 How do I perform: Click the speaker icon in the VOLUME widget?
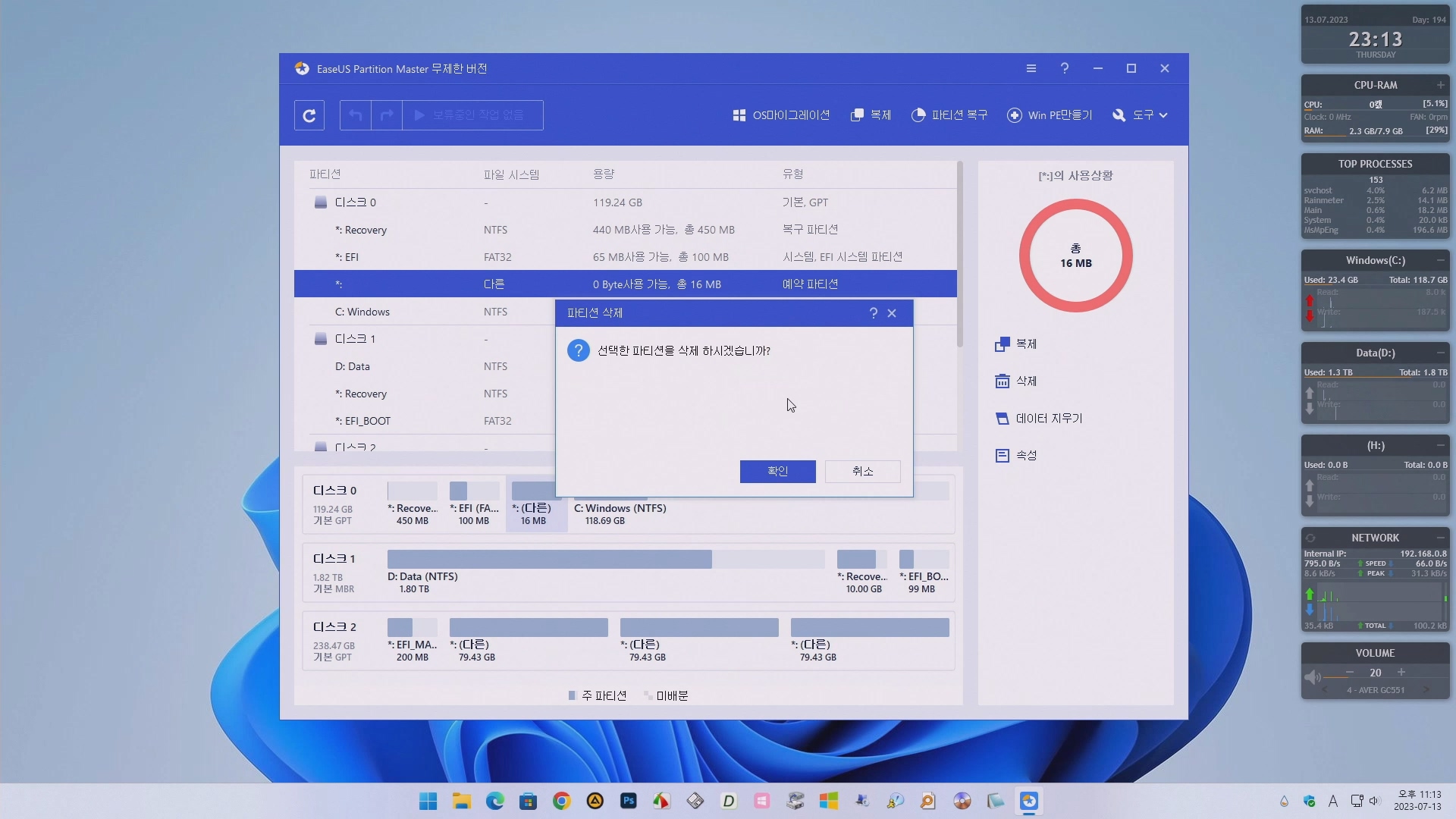(1313, 677)
